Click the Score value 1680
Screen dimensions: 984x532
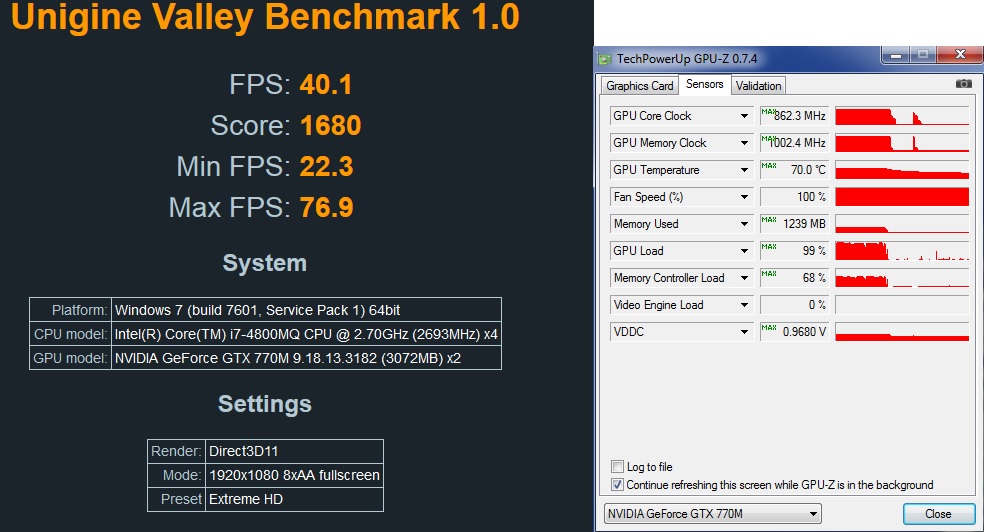pos(331,125)
